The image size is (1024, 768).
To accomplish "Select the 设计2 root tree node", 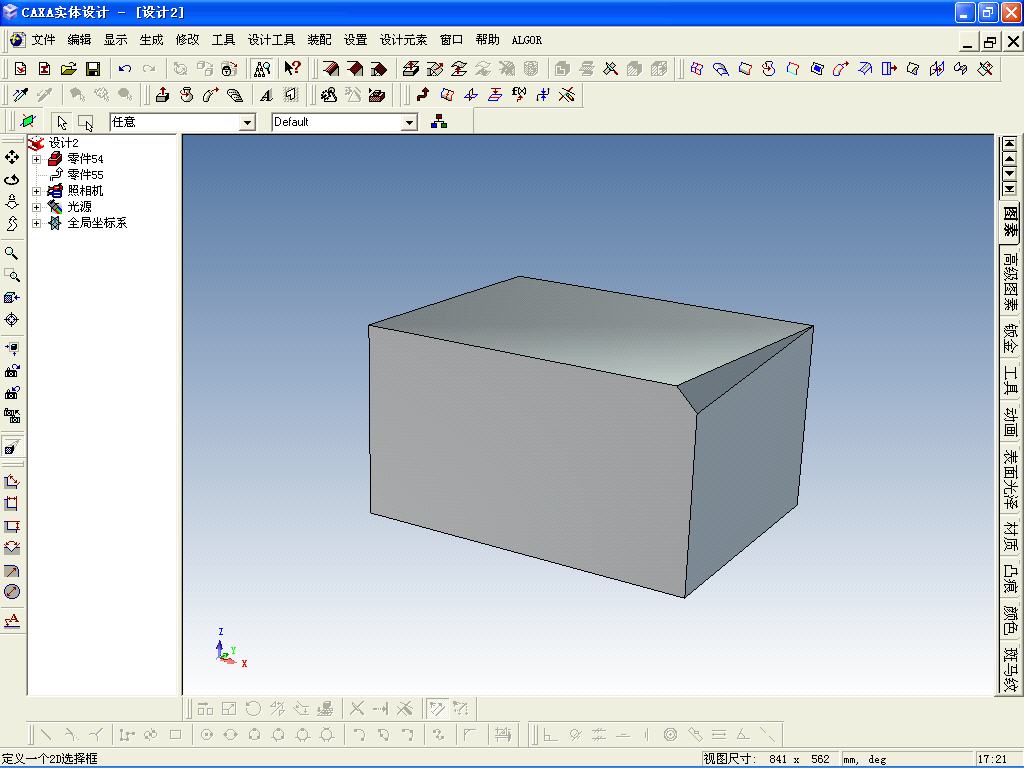I will pyautogui.click(x=64, y=143).
